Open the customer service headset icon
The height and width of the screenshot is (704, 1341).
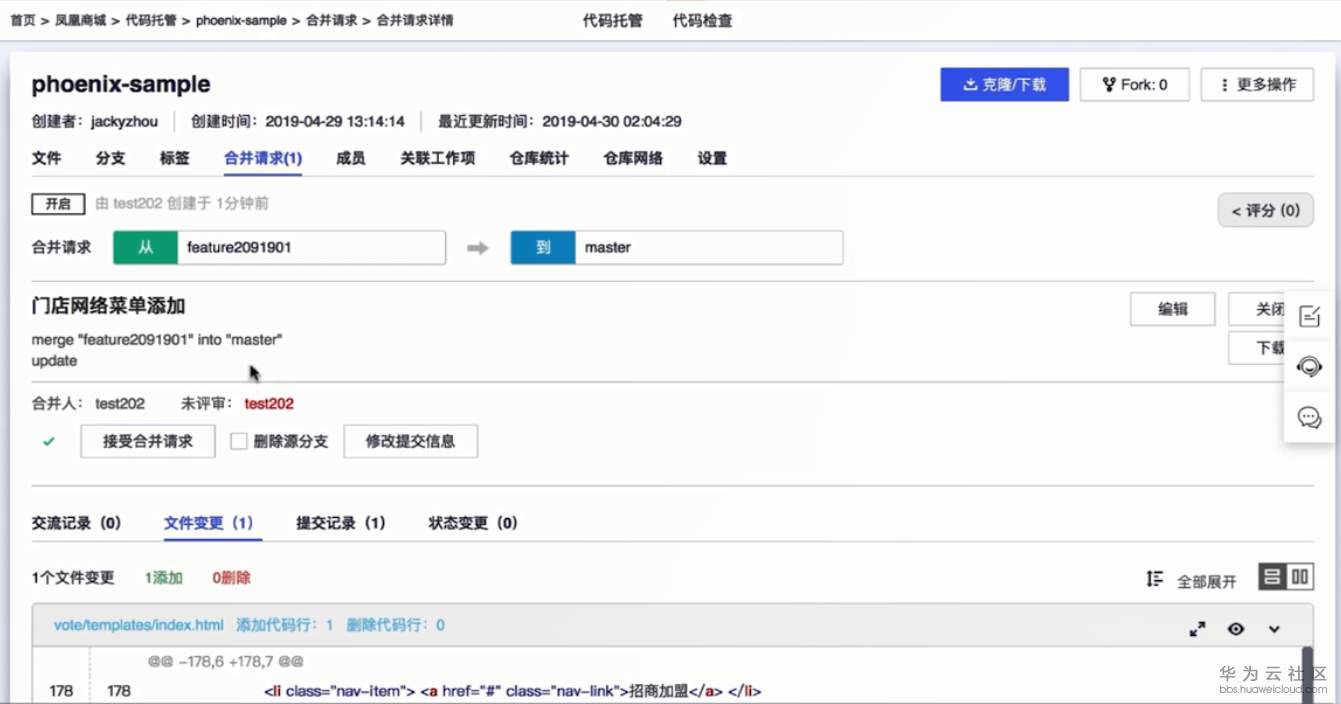[1309, 367]
